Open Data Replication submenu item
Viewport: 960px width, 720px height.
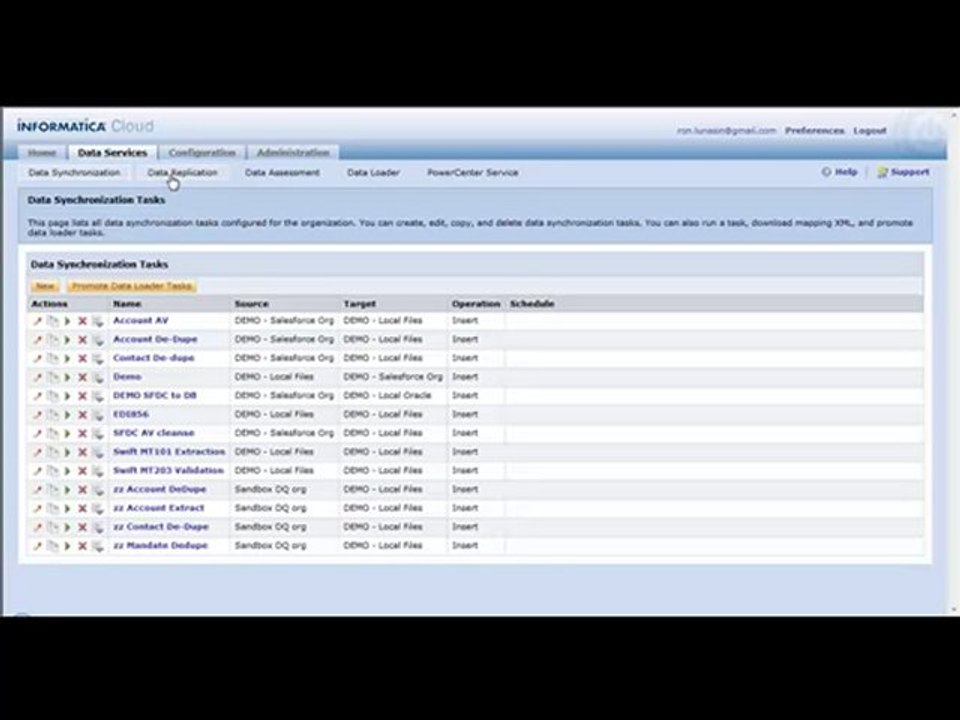tap(182, 173)
